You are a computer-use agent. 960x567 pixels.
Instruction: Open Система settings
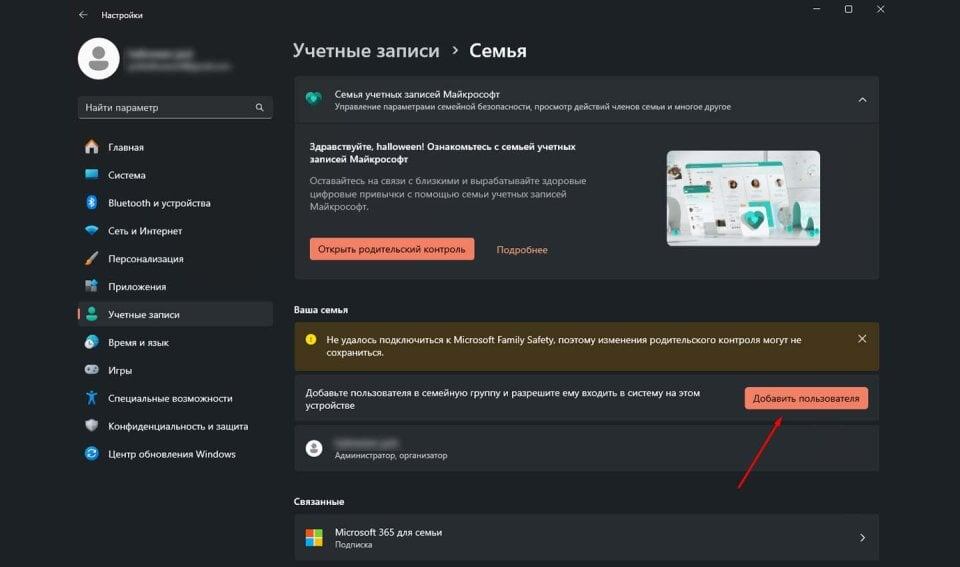pyautogui.click(x=175, y=175)
